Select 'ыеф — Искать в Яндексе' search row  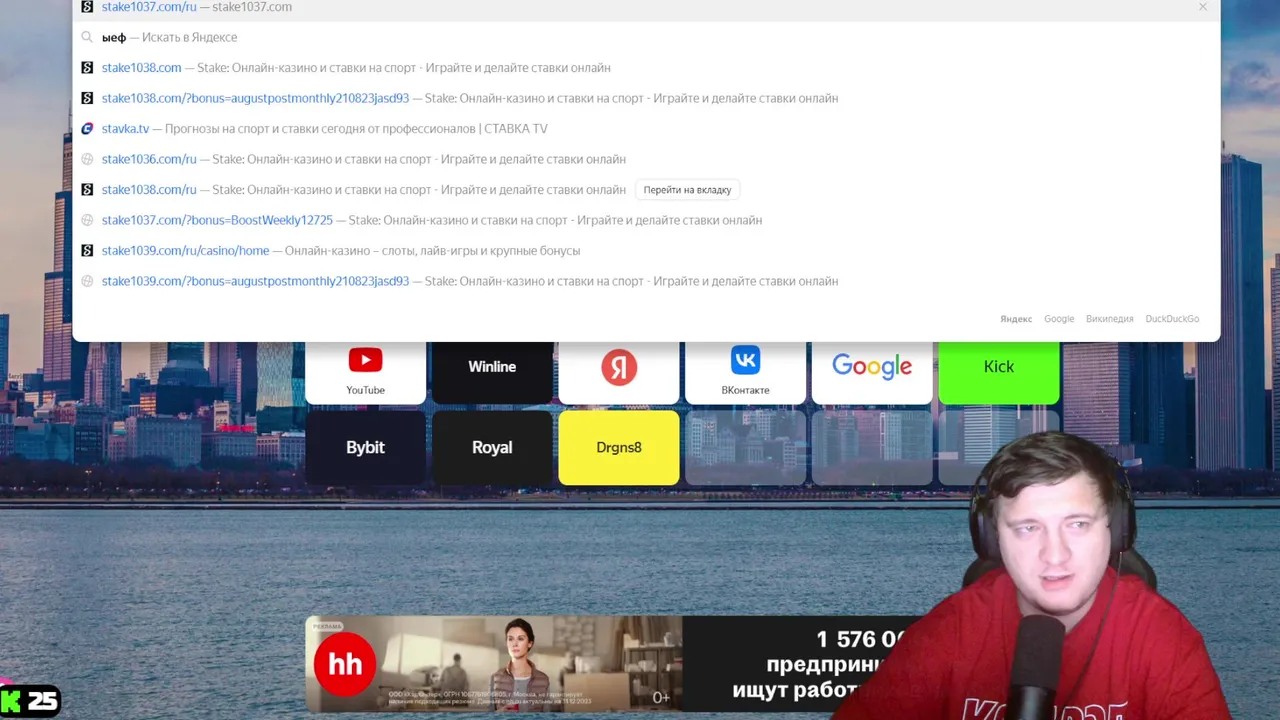coord(646,37)
